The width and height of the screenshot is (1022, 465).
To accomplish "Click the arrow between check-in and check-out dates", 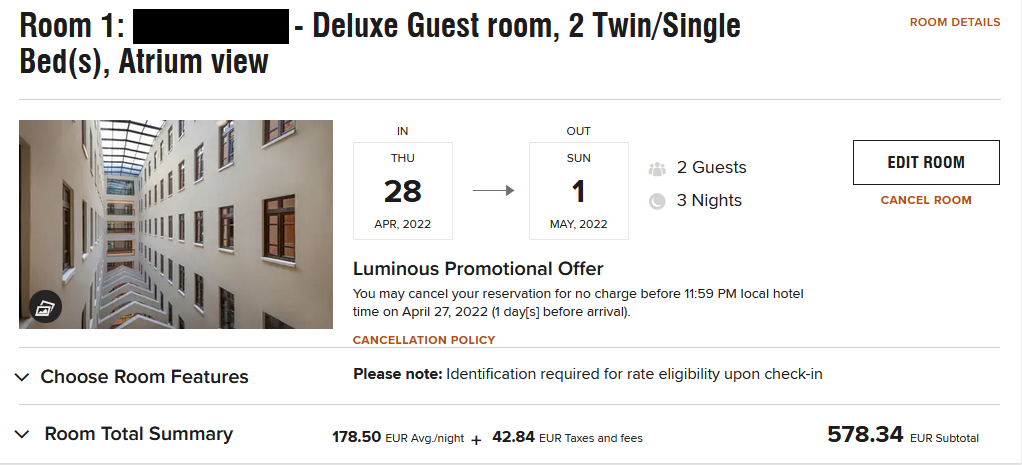I will click(492, 191).
